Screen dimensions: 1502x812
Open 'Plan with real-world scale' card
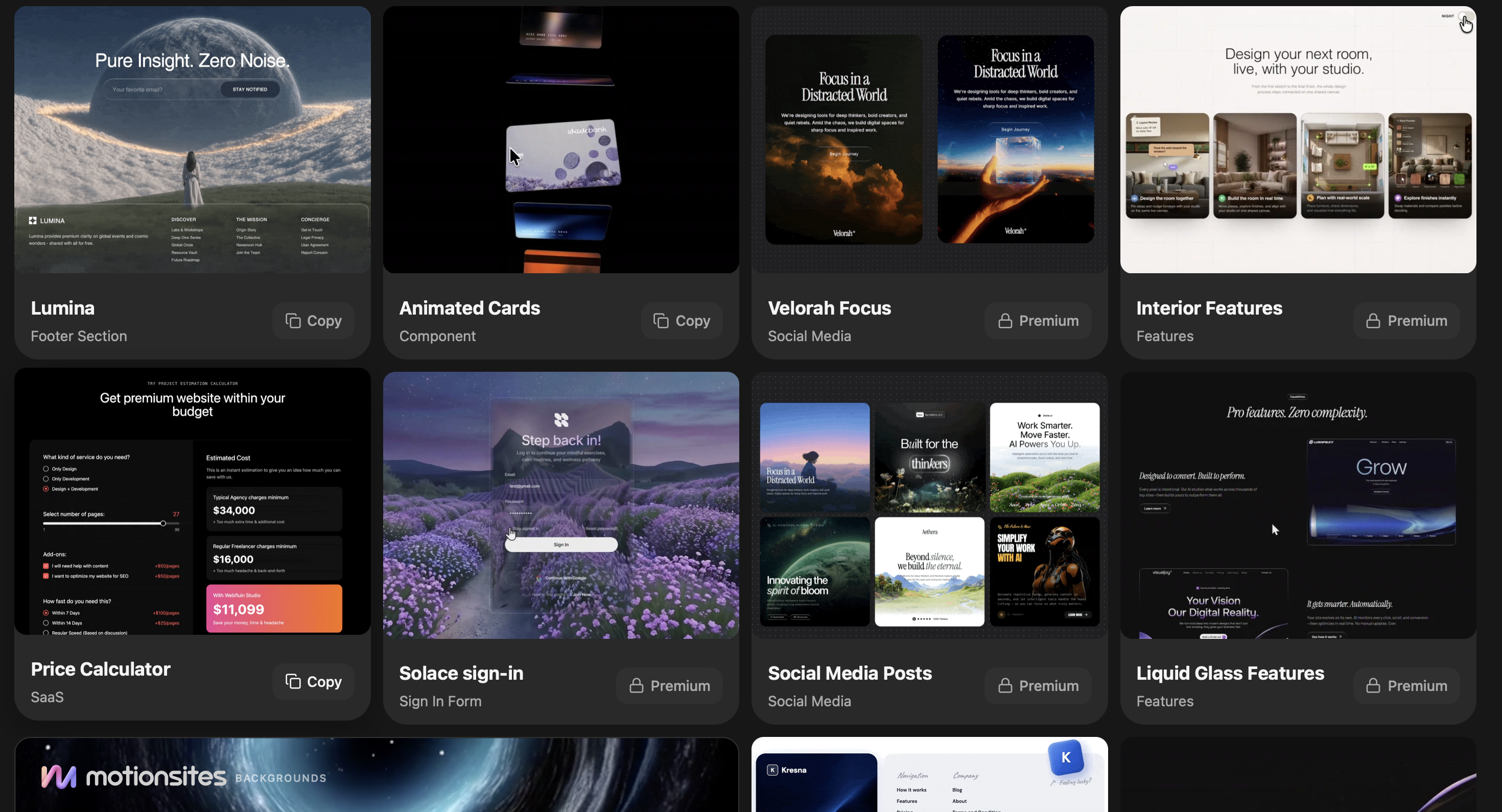pyautogui.click(x=1342, y=165)
